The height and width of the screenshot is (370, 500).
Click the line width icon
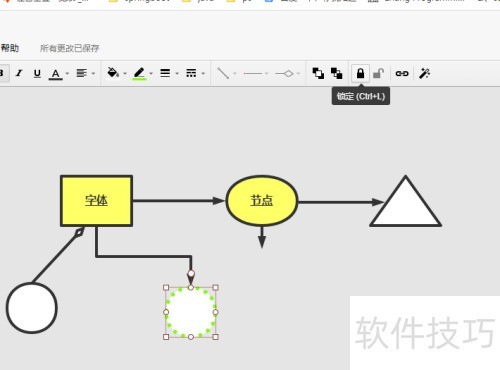pyautogui.click(x=165, y=73)
